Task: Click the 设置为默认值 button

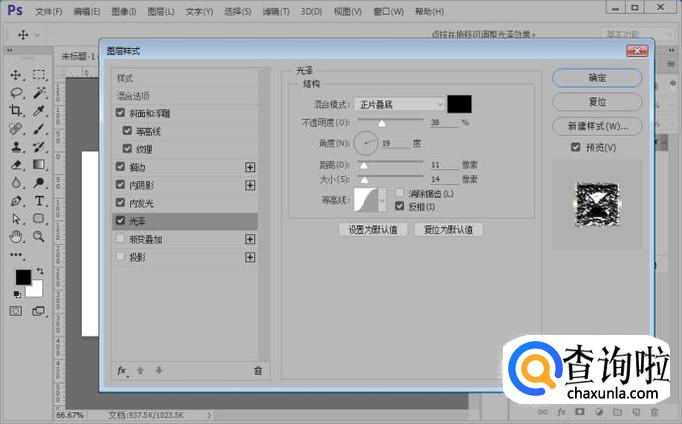Action: click(373, 229)
